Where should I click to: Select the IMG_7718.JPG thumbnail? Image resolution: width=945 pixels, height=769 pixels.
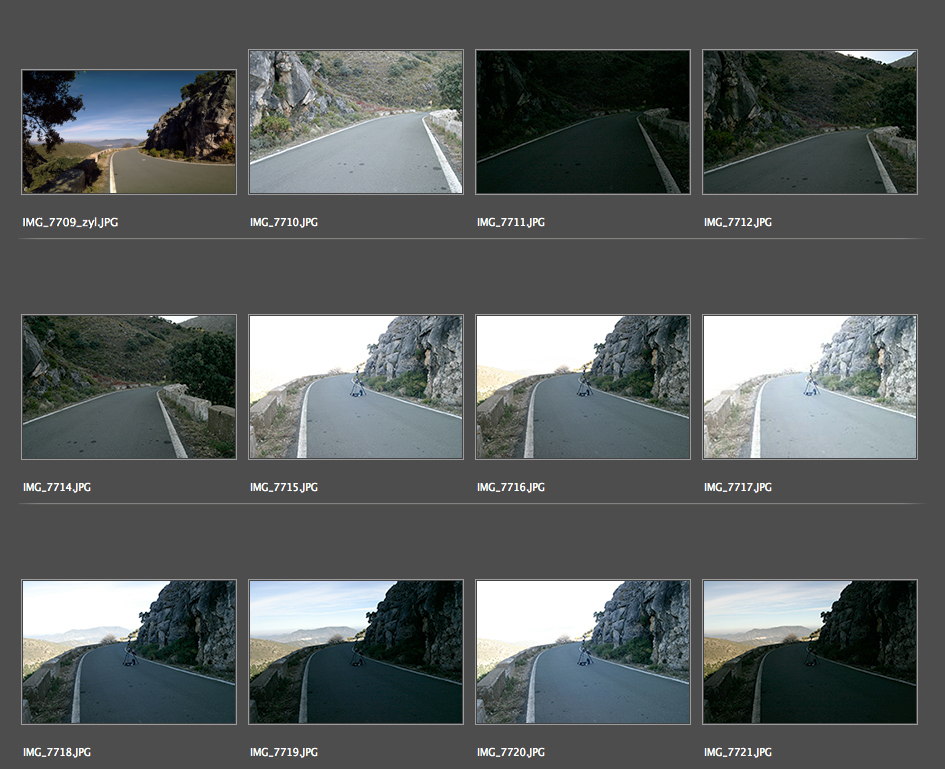click(129, 652)
